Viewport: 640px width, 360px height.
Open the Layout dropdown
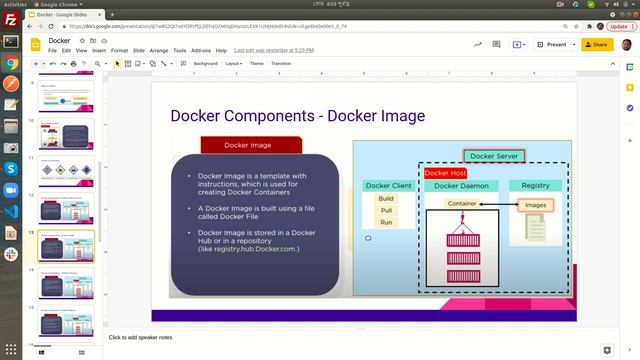click(234, 64)
